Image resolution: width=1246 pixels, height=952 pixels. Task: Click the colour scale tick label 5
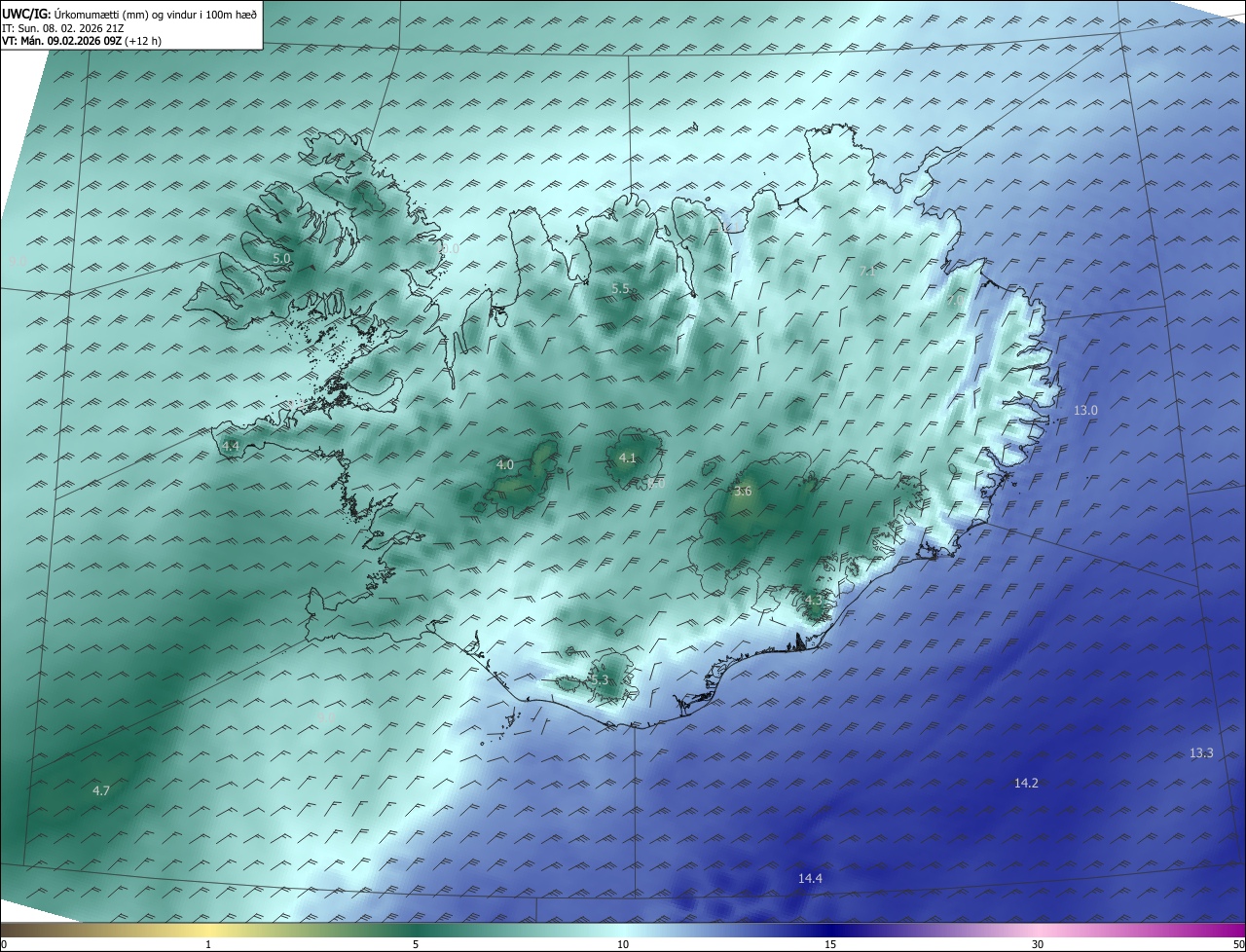pos(416,944)
